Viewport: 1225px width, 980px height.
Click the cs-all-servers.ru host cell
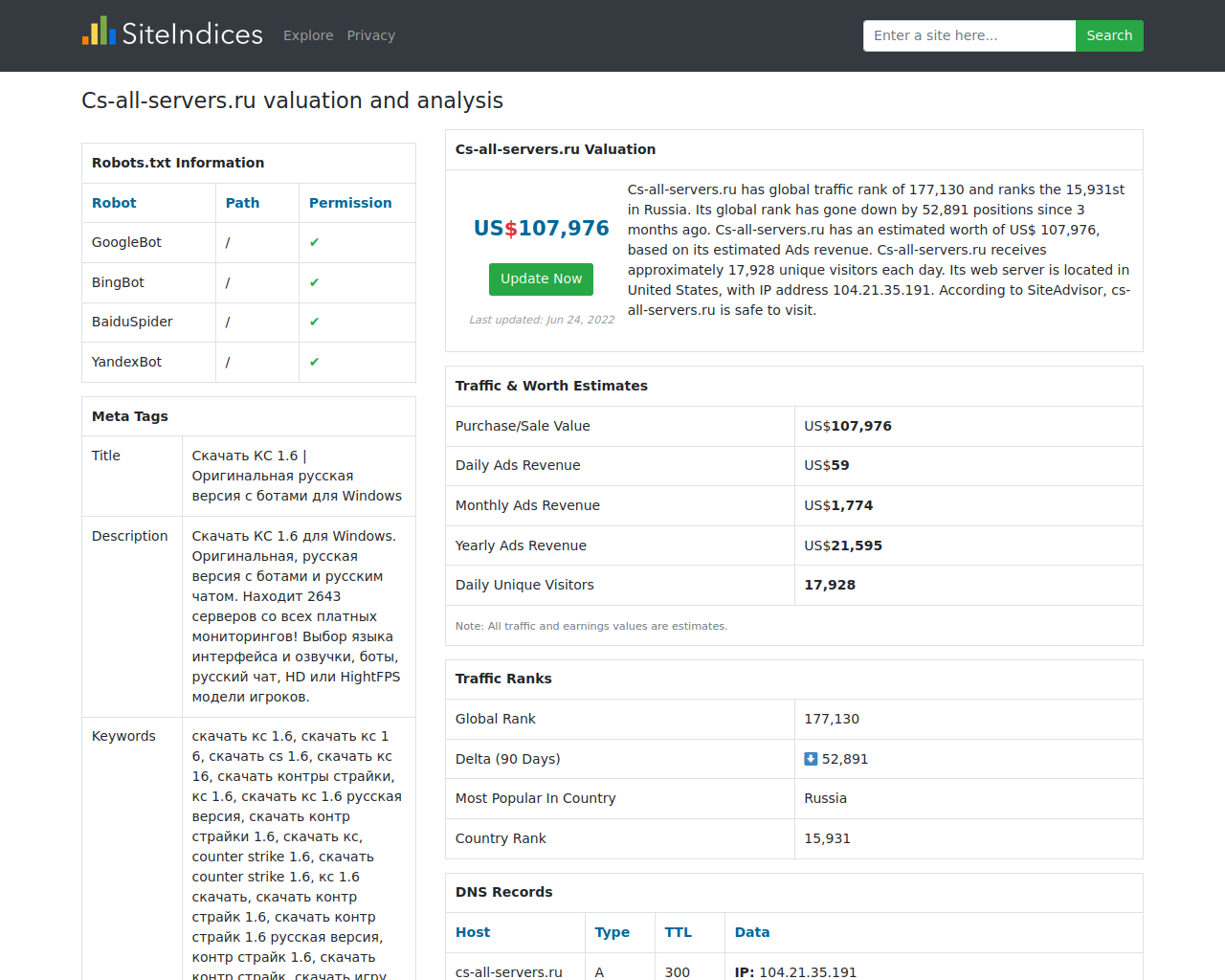[509, 971]
